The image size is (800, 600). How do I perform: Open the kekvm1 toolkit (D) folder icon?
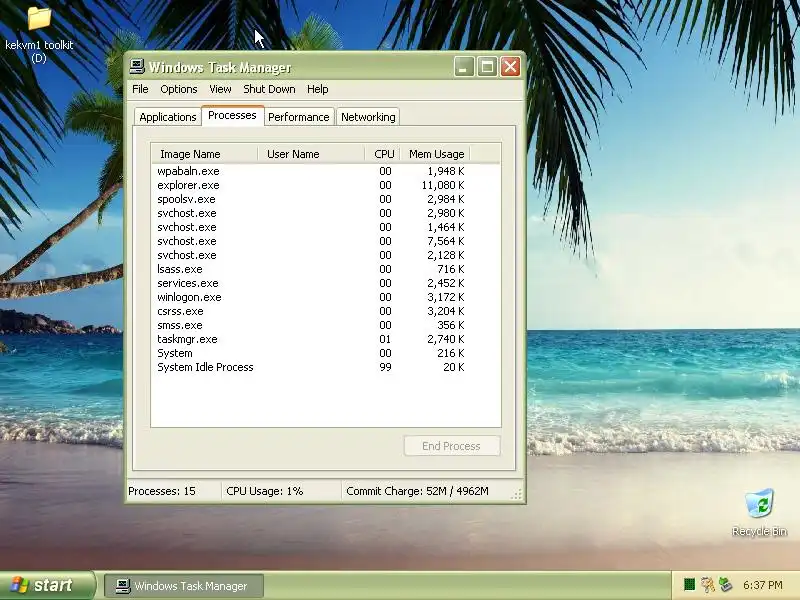39,18
